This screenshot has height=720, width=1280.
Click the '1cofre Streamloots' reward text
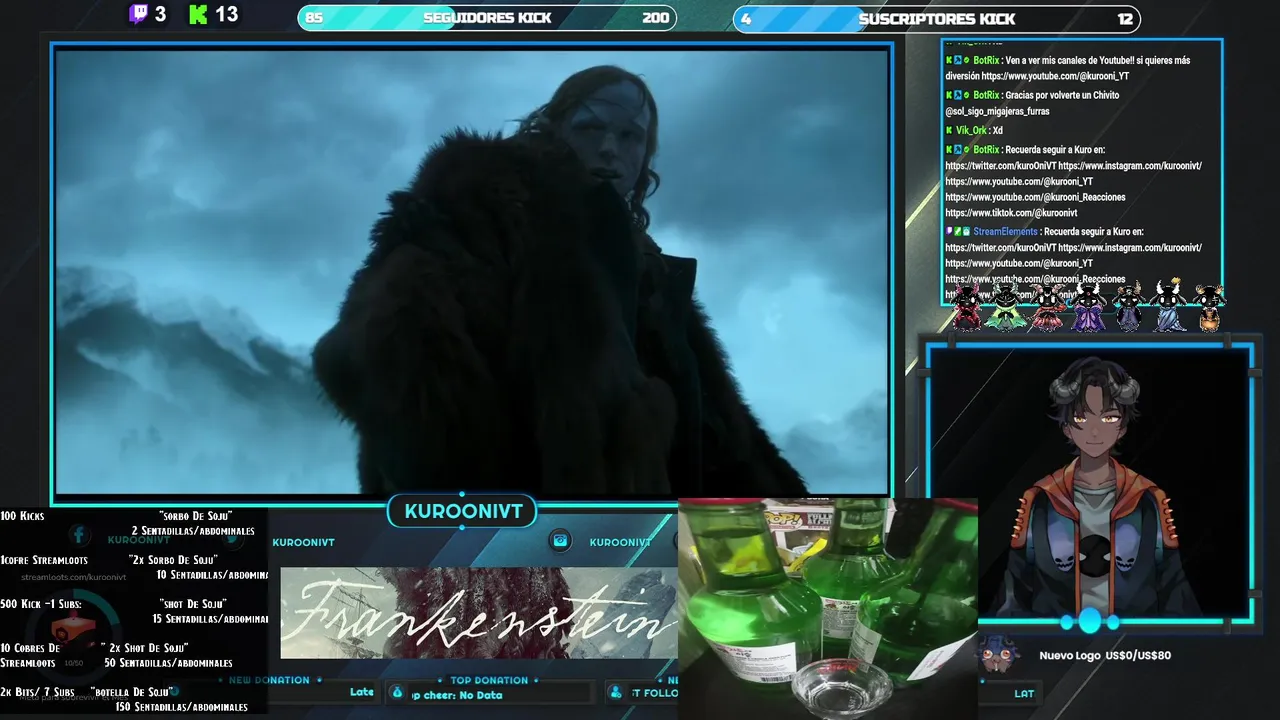pos(44,560)
